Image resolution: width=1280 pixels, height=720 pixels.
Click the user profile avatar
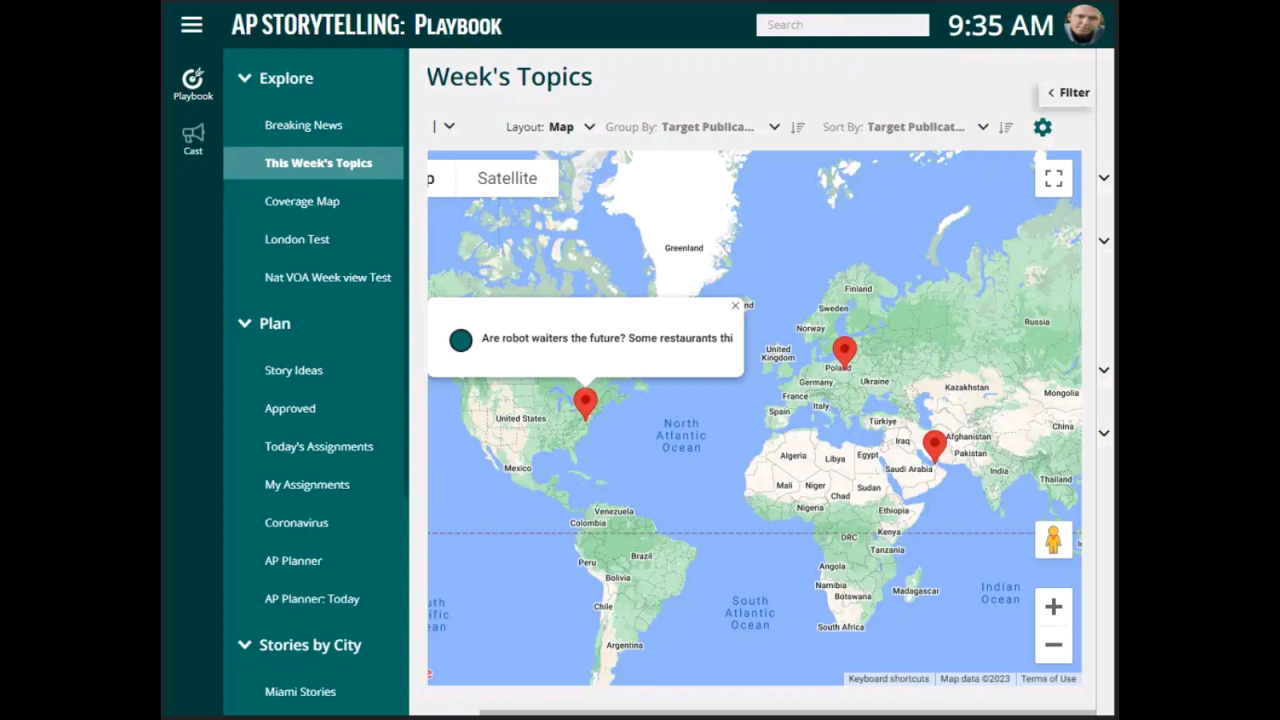tap(1084, 25)
